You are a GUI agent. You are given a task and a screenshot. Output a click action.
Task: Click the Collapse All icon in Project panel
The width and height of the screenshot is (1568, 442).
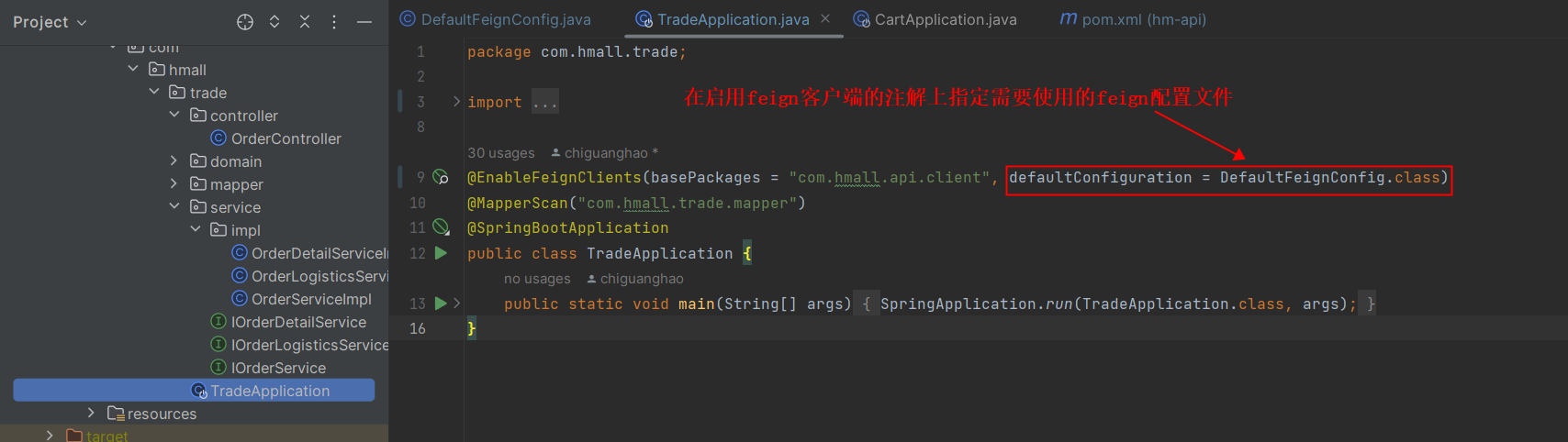[305, 22]
